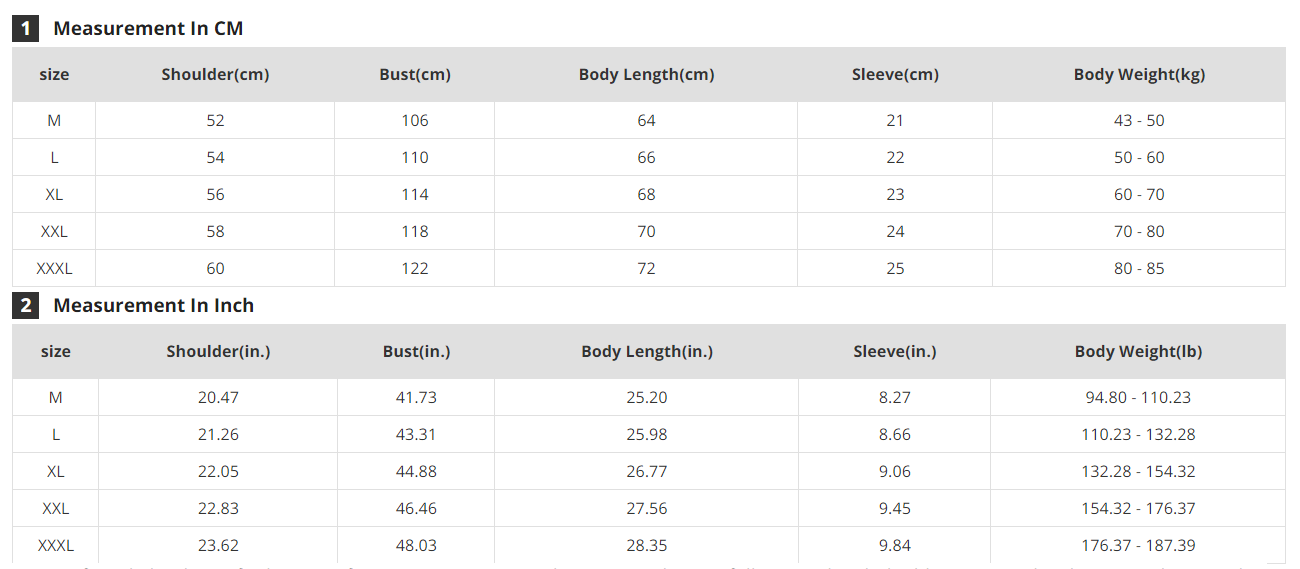1300x569 pixels.
Task: Click the Body Length(in.) column header
Action: (647, 351)
